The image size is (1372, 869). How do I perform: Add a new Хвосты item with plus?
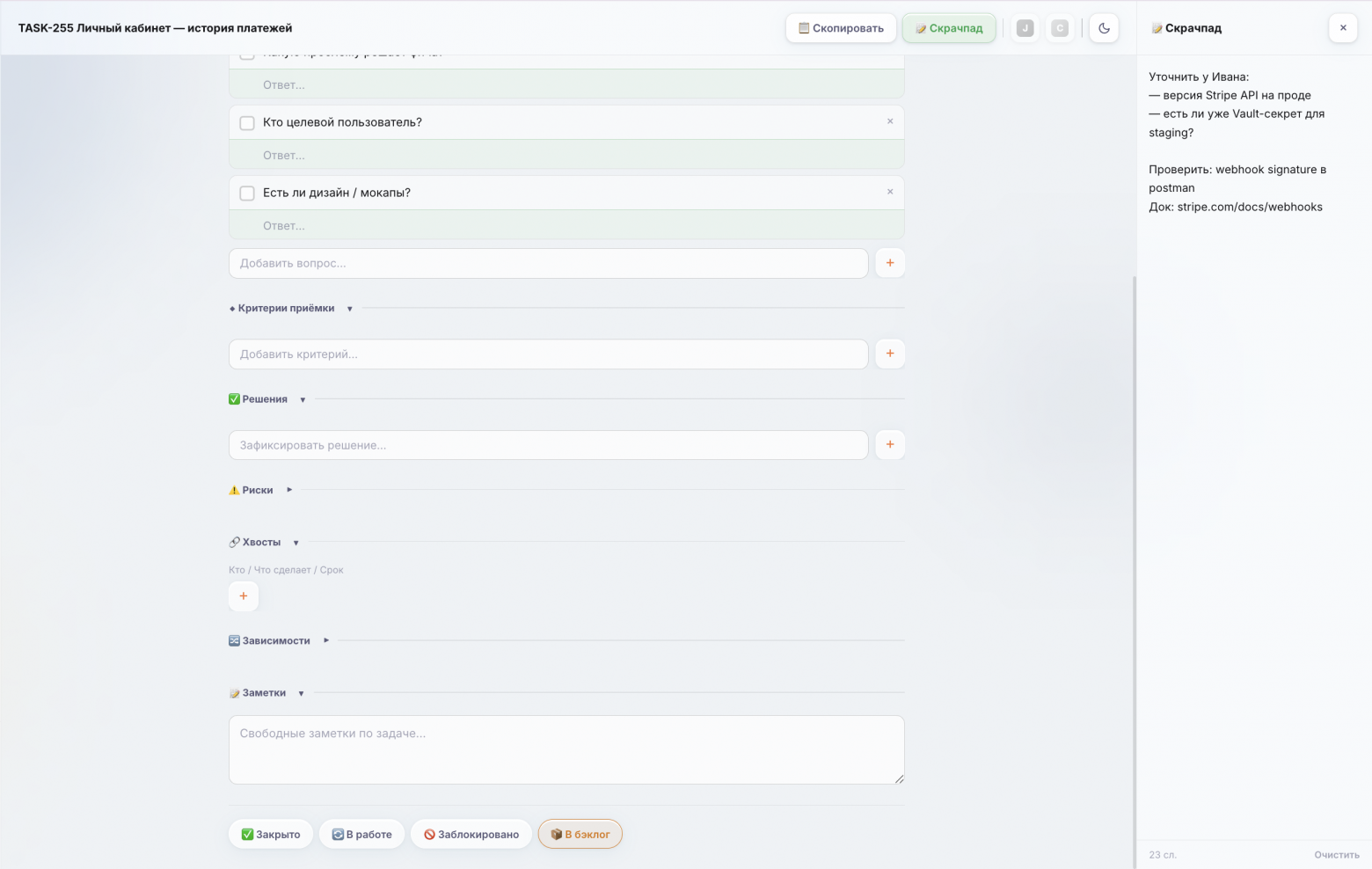click(244, 596)
